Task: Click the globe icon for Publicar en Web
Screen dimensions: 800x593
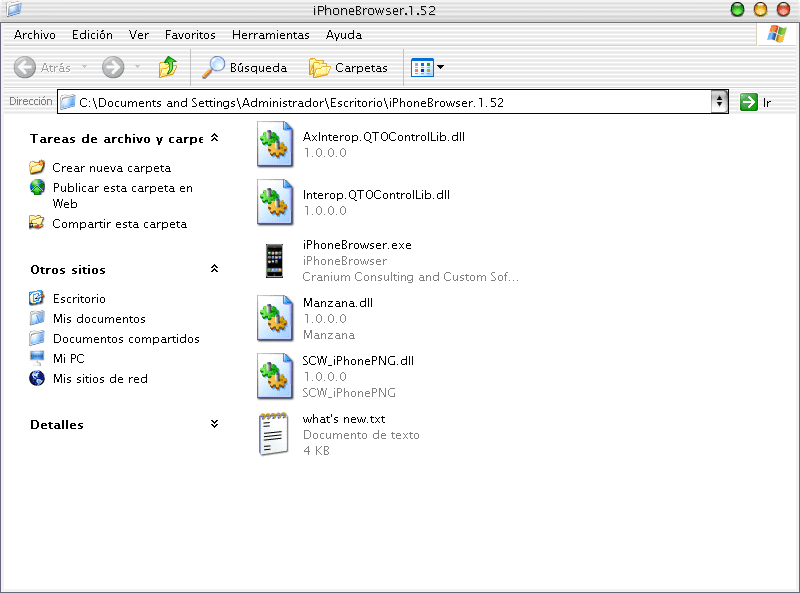Action: pyautogui.click(x=37, y=187)
